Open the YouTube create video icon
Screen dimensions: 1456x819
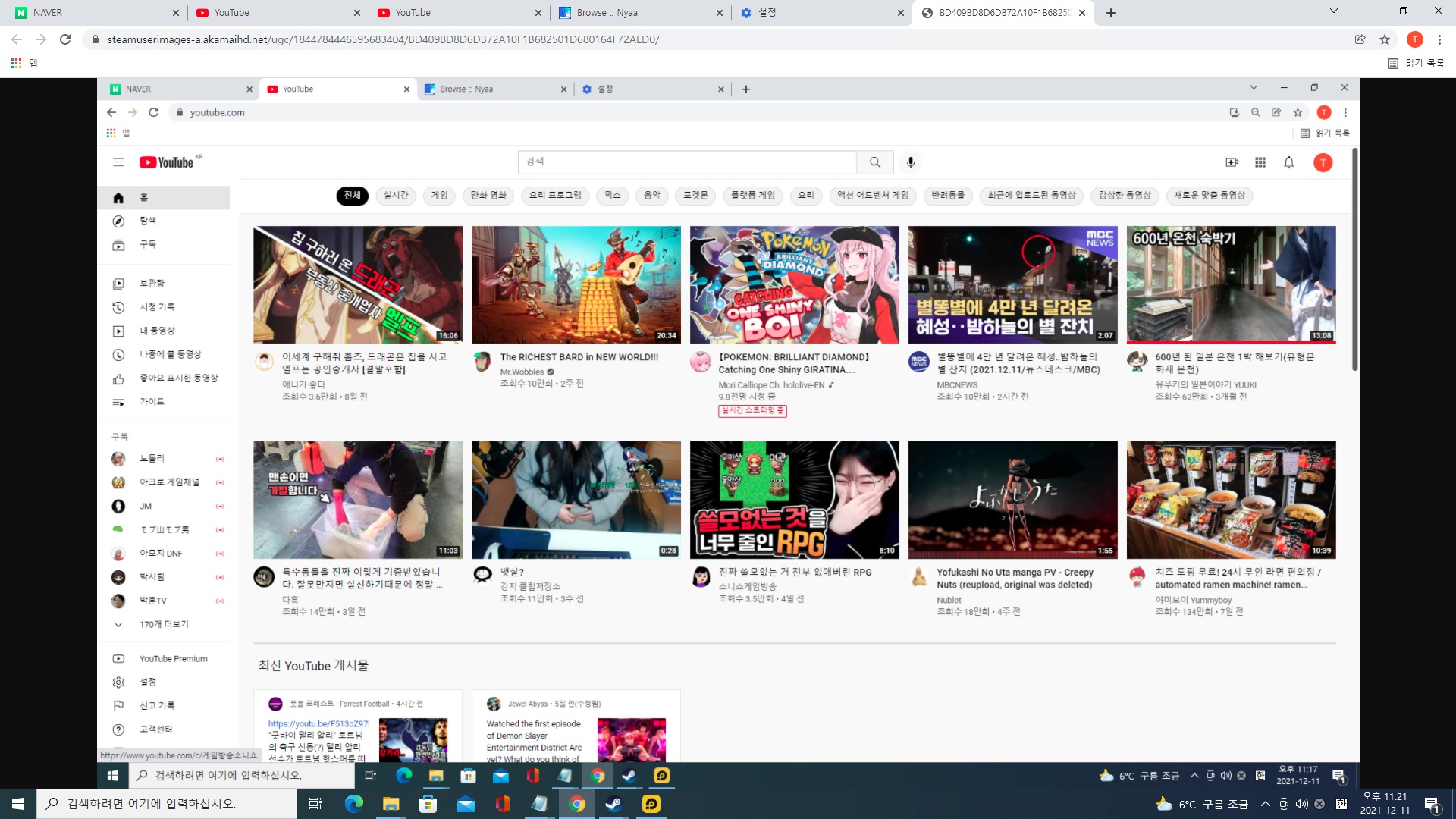pyautogui.click(x=1232, y=162)
